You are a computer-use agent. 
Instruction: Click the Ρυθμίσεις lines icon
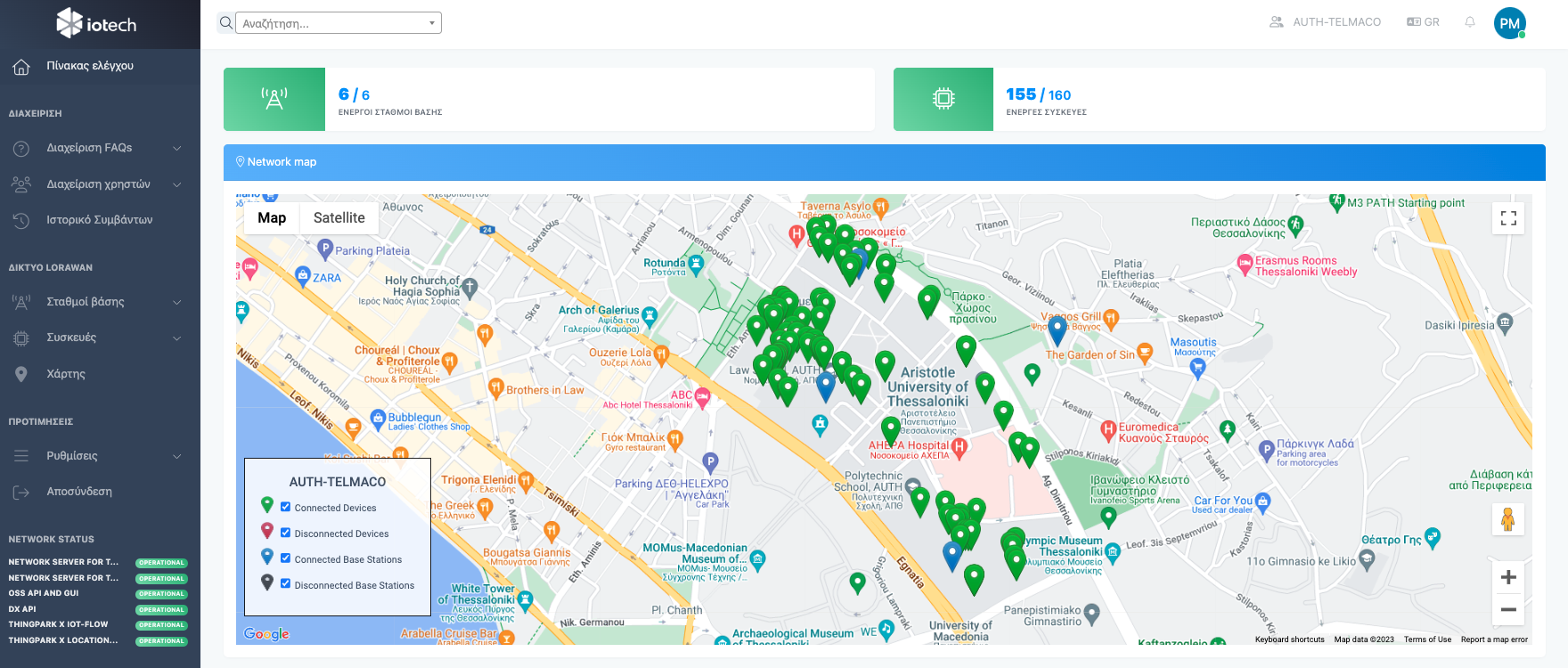point(21,456)
